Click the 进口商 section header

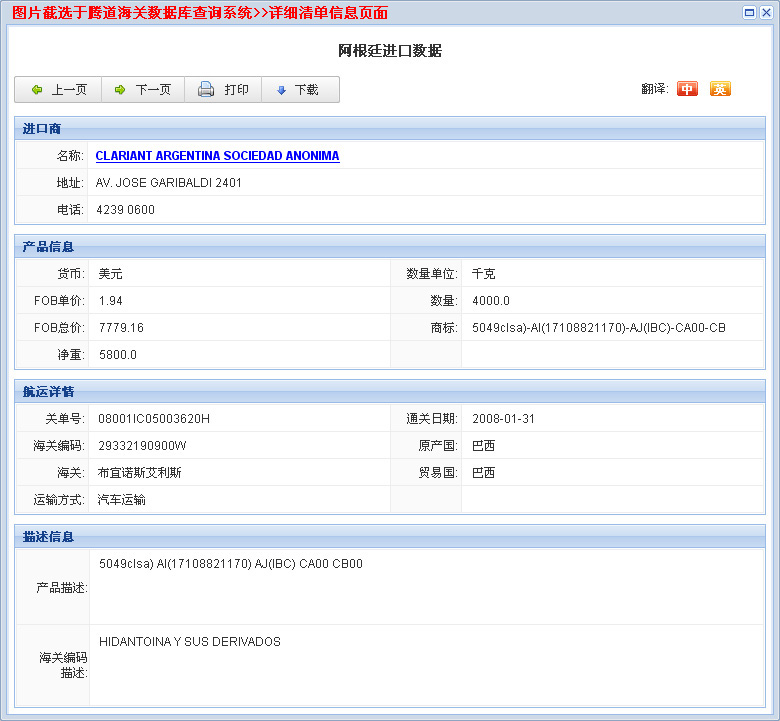42,129
